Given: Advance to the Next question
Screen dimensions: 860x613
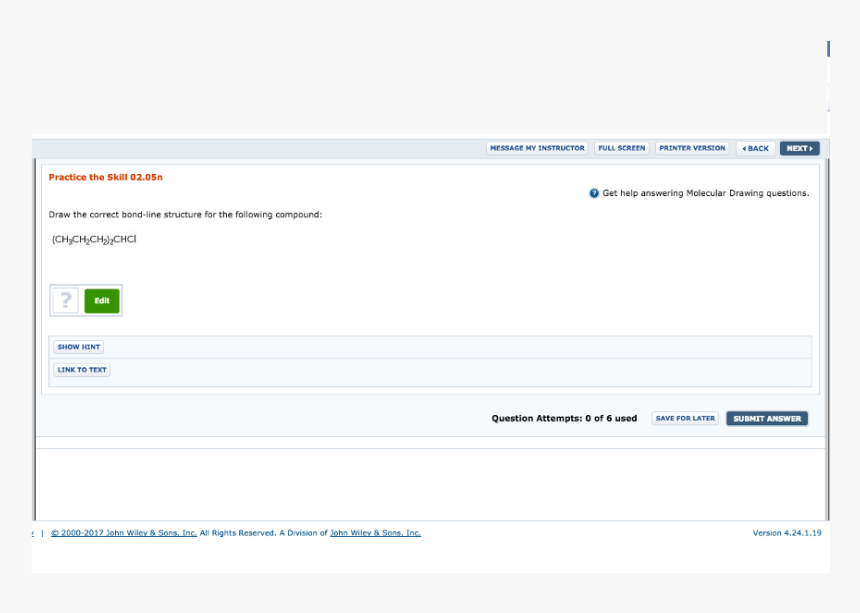Looking at the screenshot, I should 799,148.
